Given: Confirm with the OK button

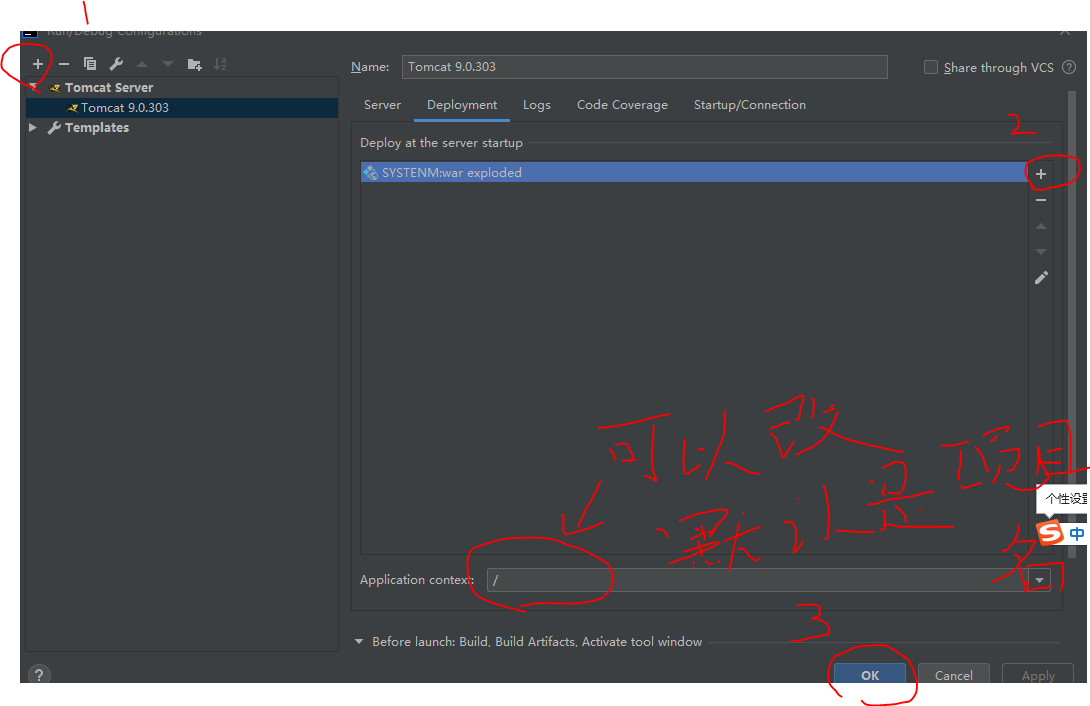Looking at the screenshot, I should [x=870, y=674].
